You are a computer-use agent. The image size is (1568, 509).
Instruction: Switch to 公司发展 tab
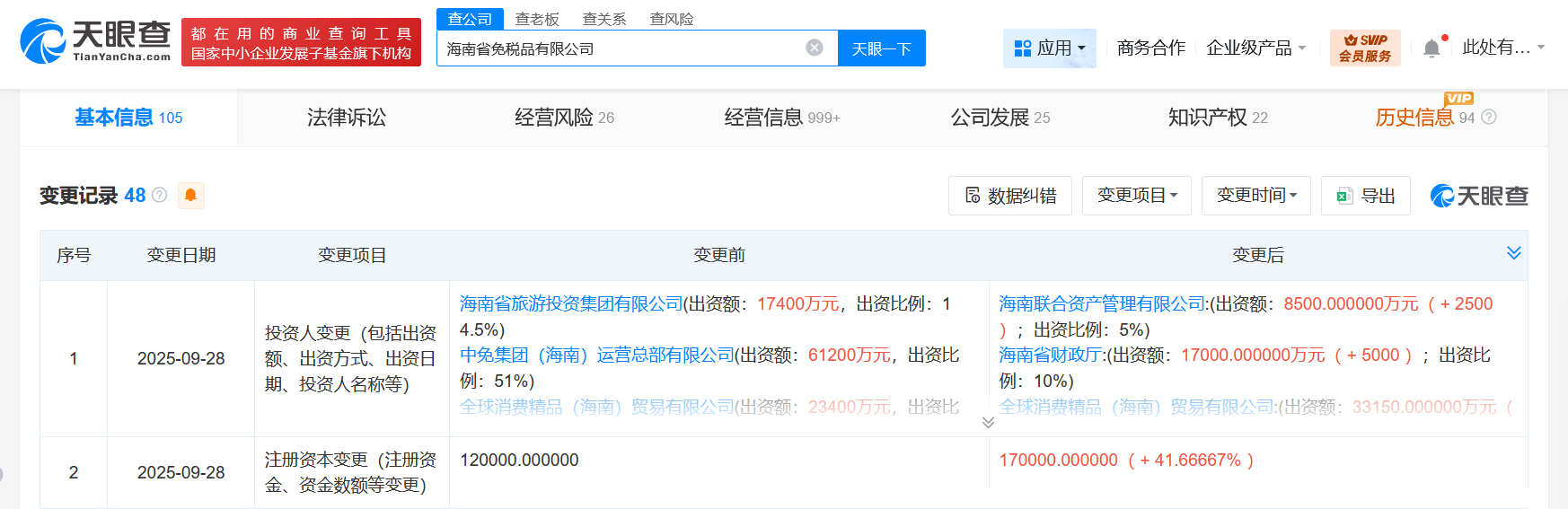[1000, 118]
